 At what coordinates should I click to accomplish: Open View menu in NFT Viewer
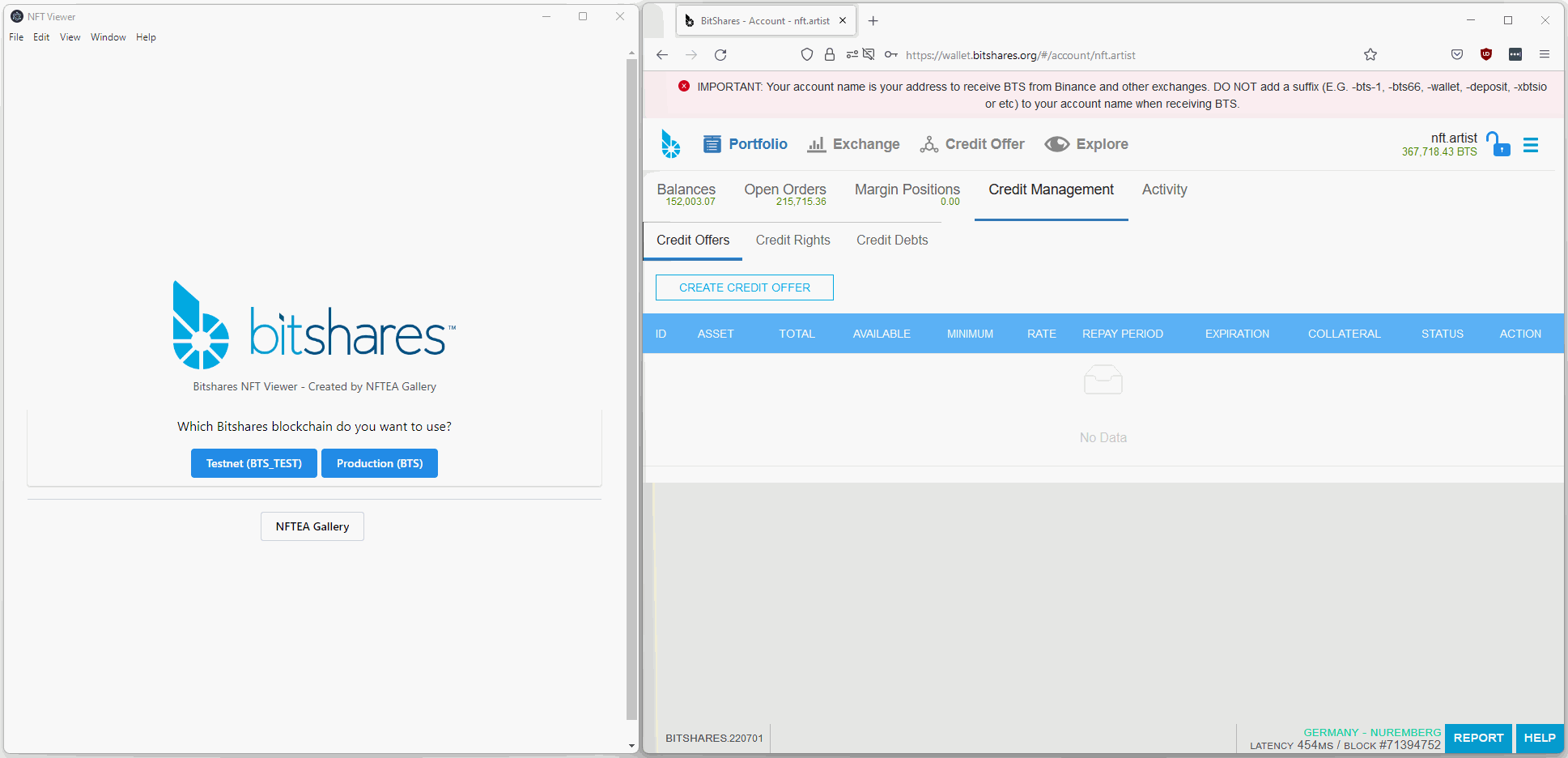point(70,37)
